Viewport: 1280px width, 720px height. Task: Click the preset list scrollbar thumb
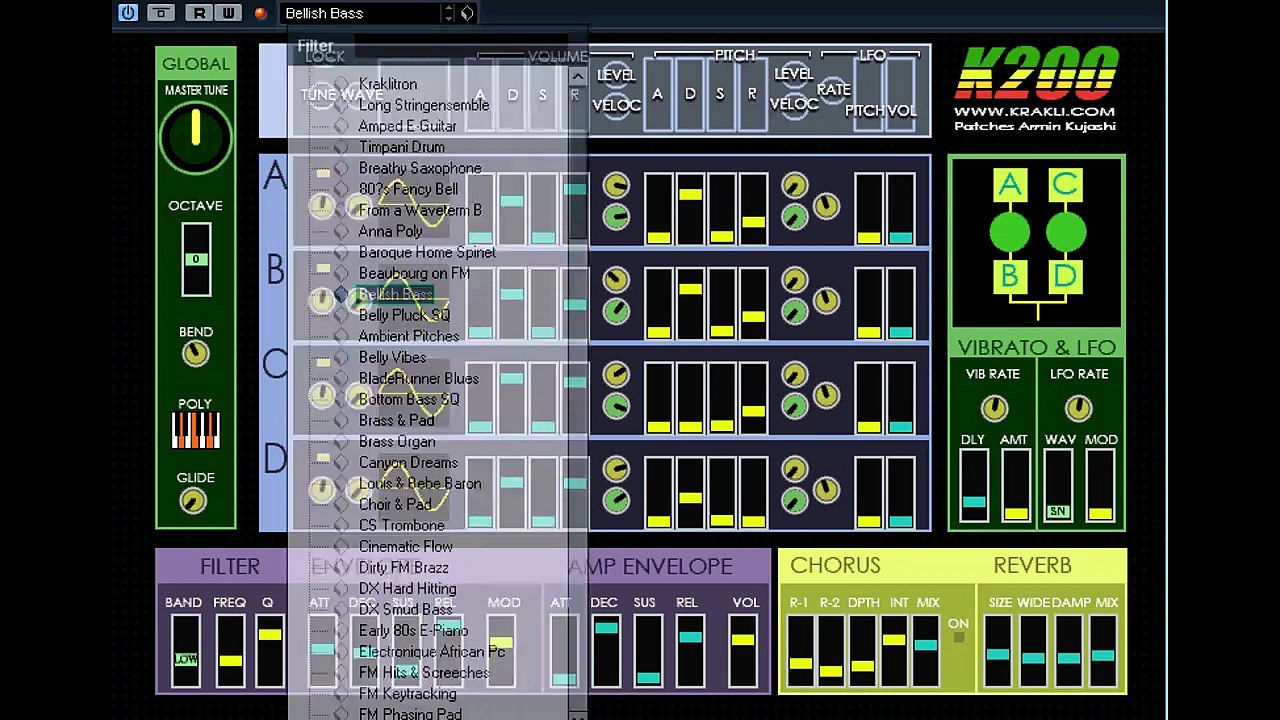tap(578, 163)
